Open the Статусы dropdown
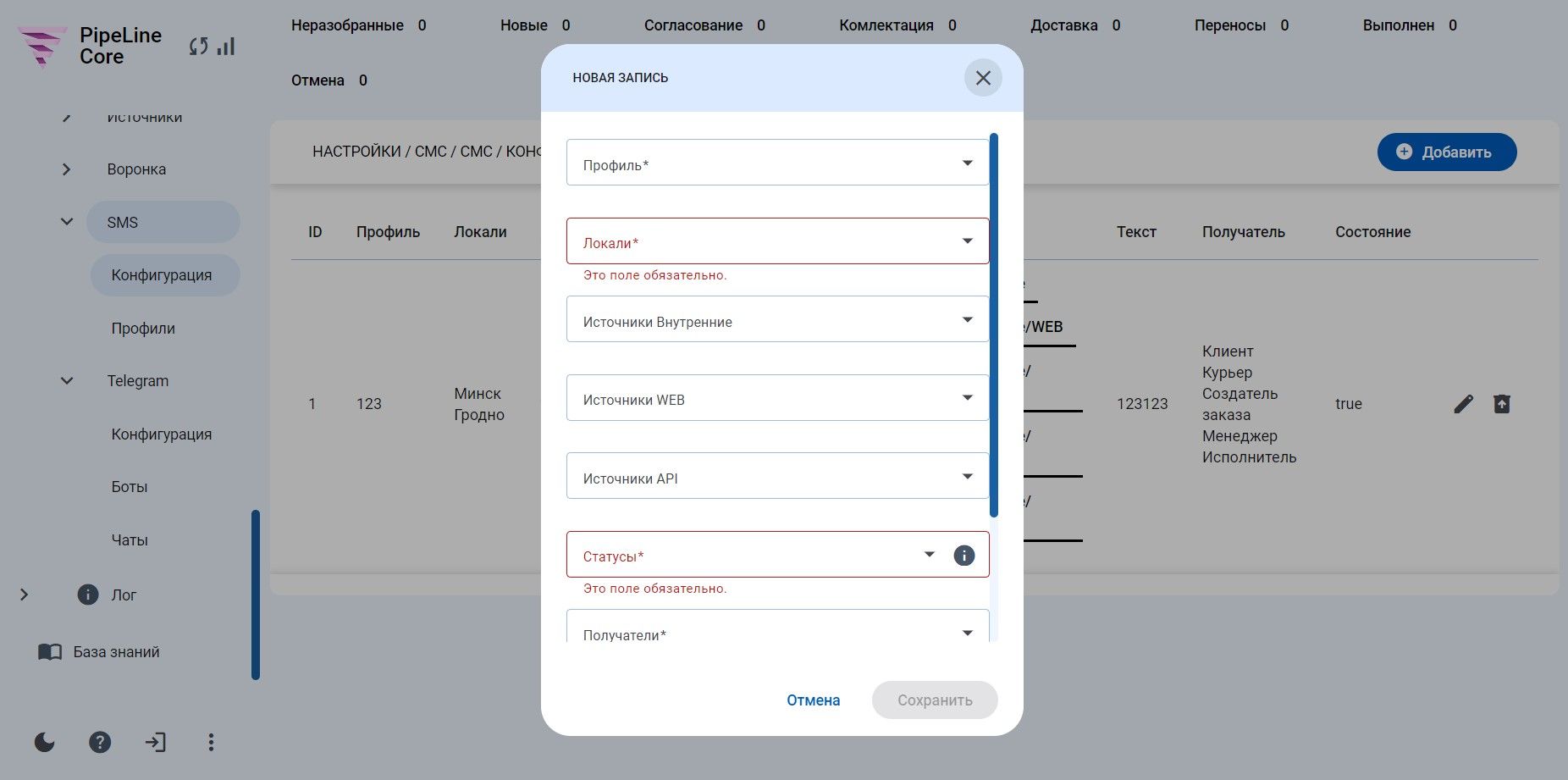This screenshot has width=1568, height=780. tap(777, 555)
